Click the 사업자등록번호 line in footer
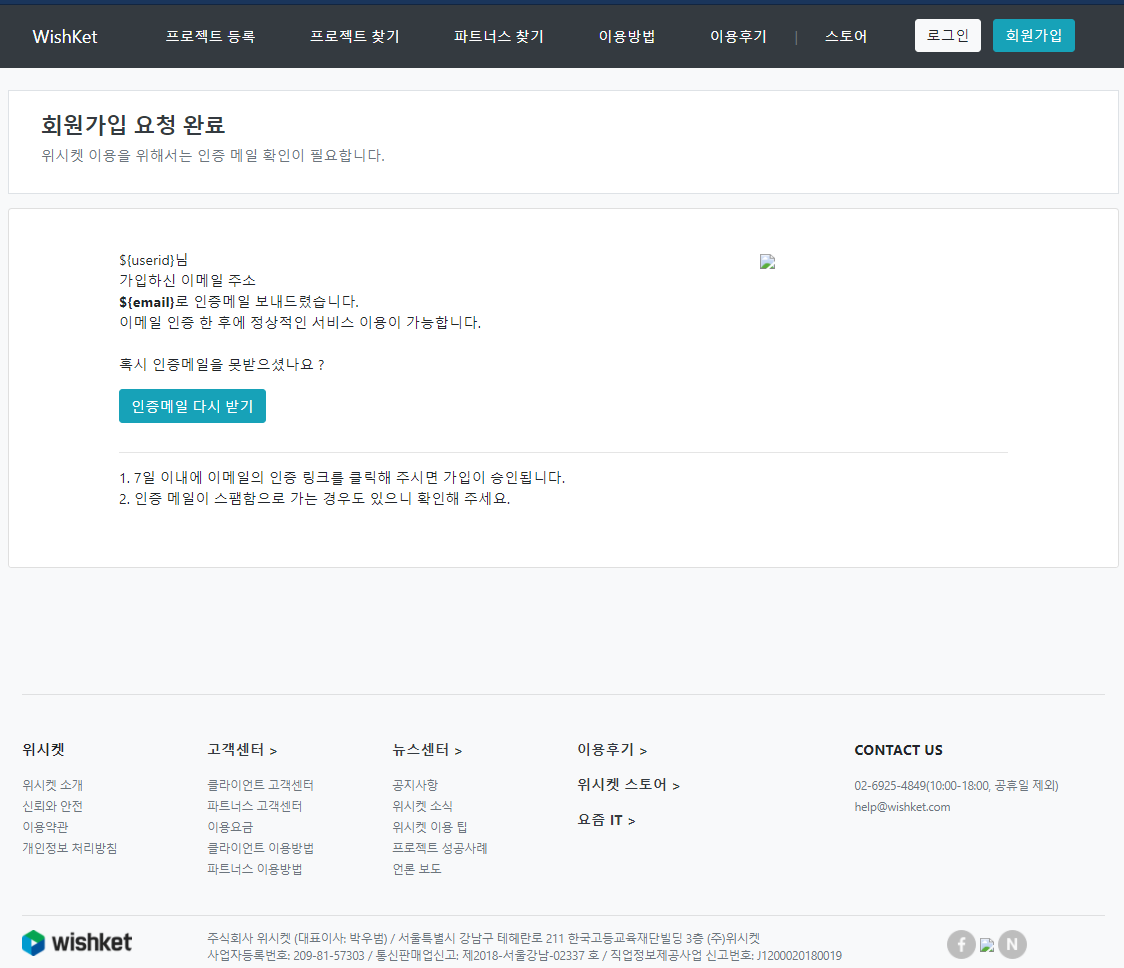The image size is (1124, 968). tap(524, 955)
